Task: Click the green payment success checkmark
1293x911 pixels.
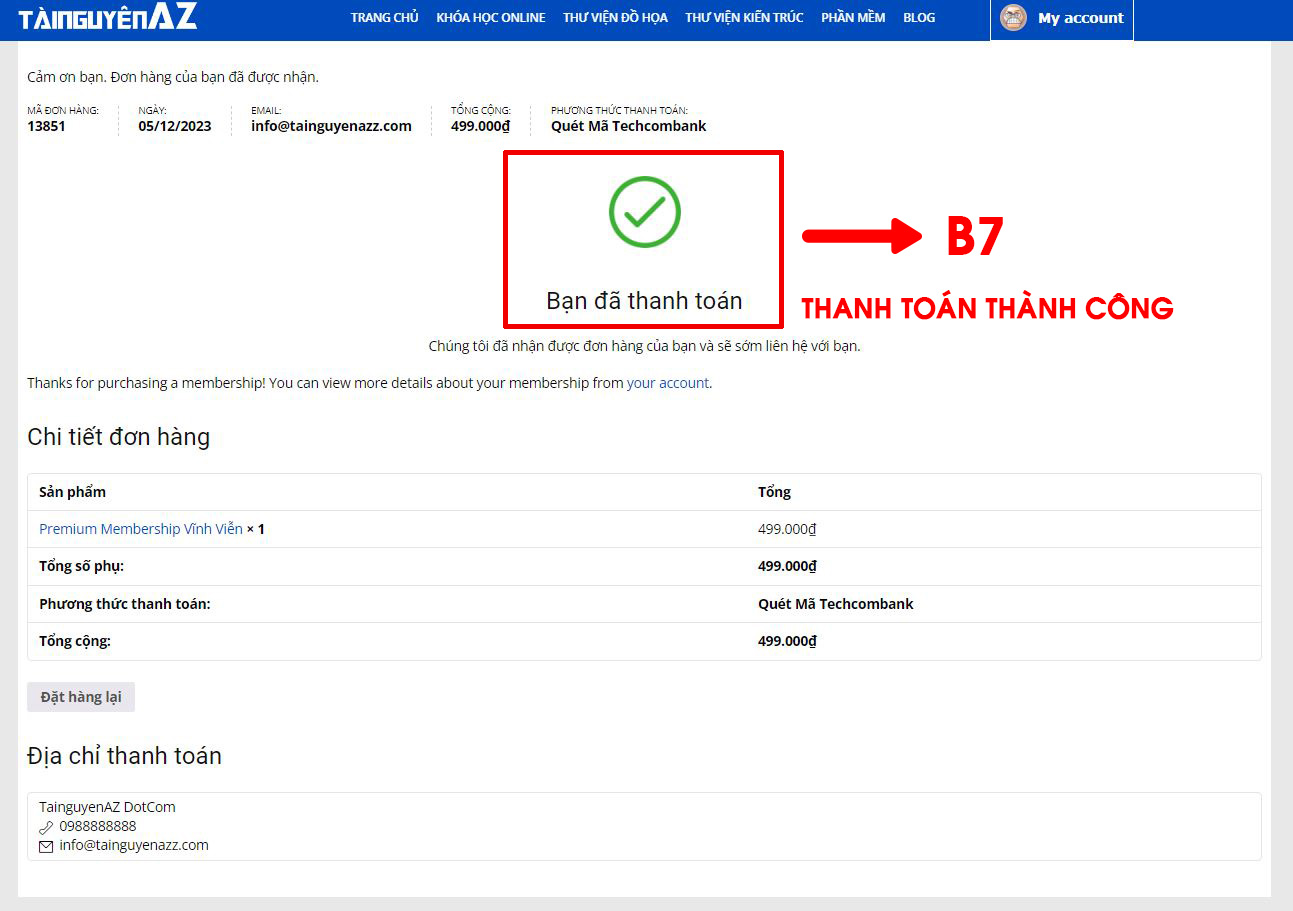Action: click(x=644, y=212)
